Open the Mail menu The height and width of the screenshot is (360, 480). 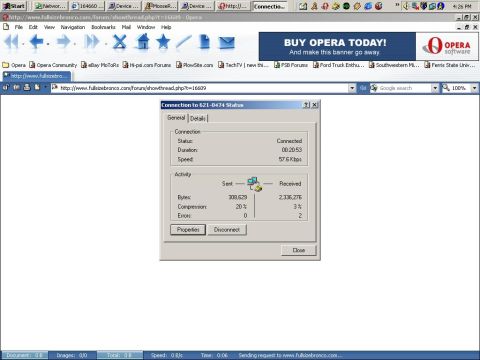(x=126, y=27)
